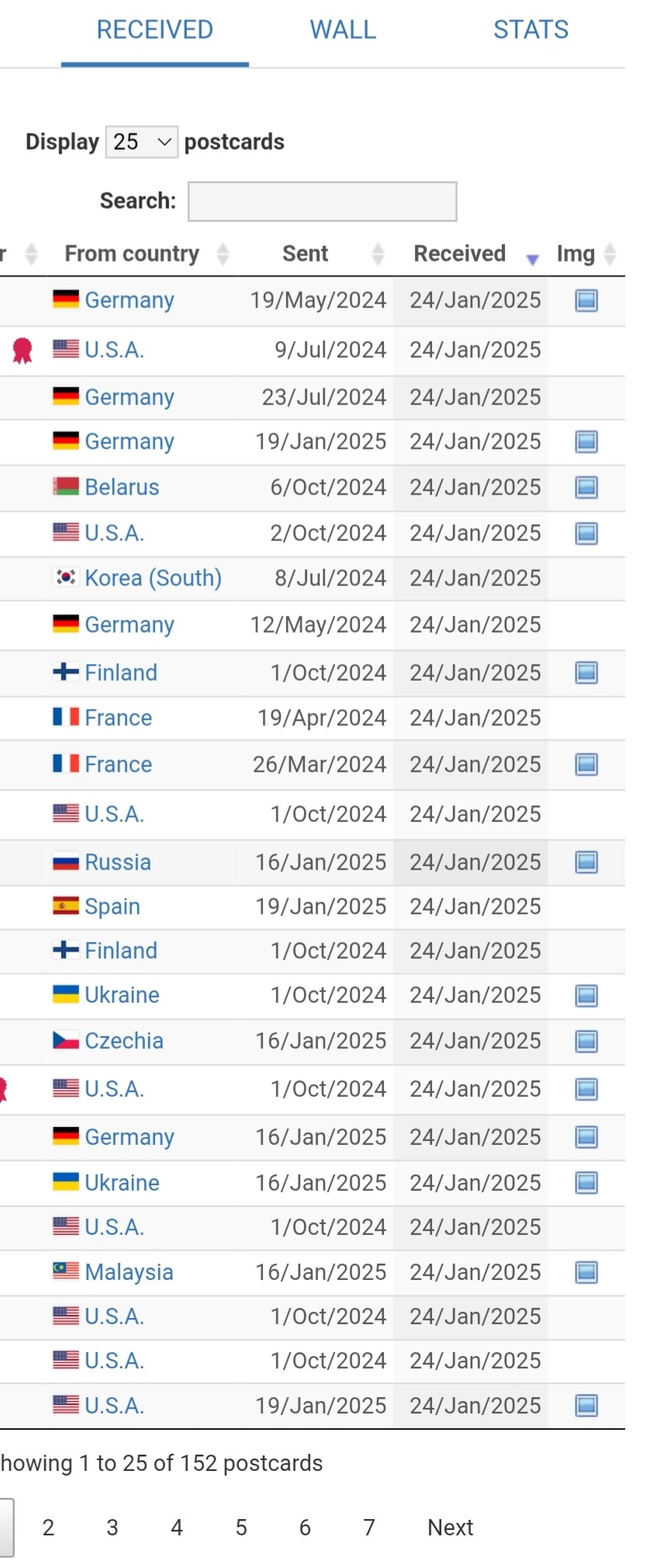Open image icon for Finland 1/Oct/2024 postcard
This screenshot has height=1568, width=654.
click(586, 673)
